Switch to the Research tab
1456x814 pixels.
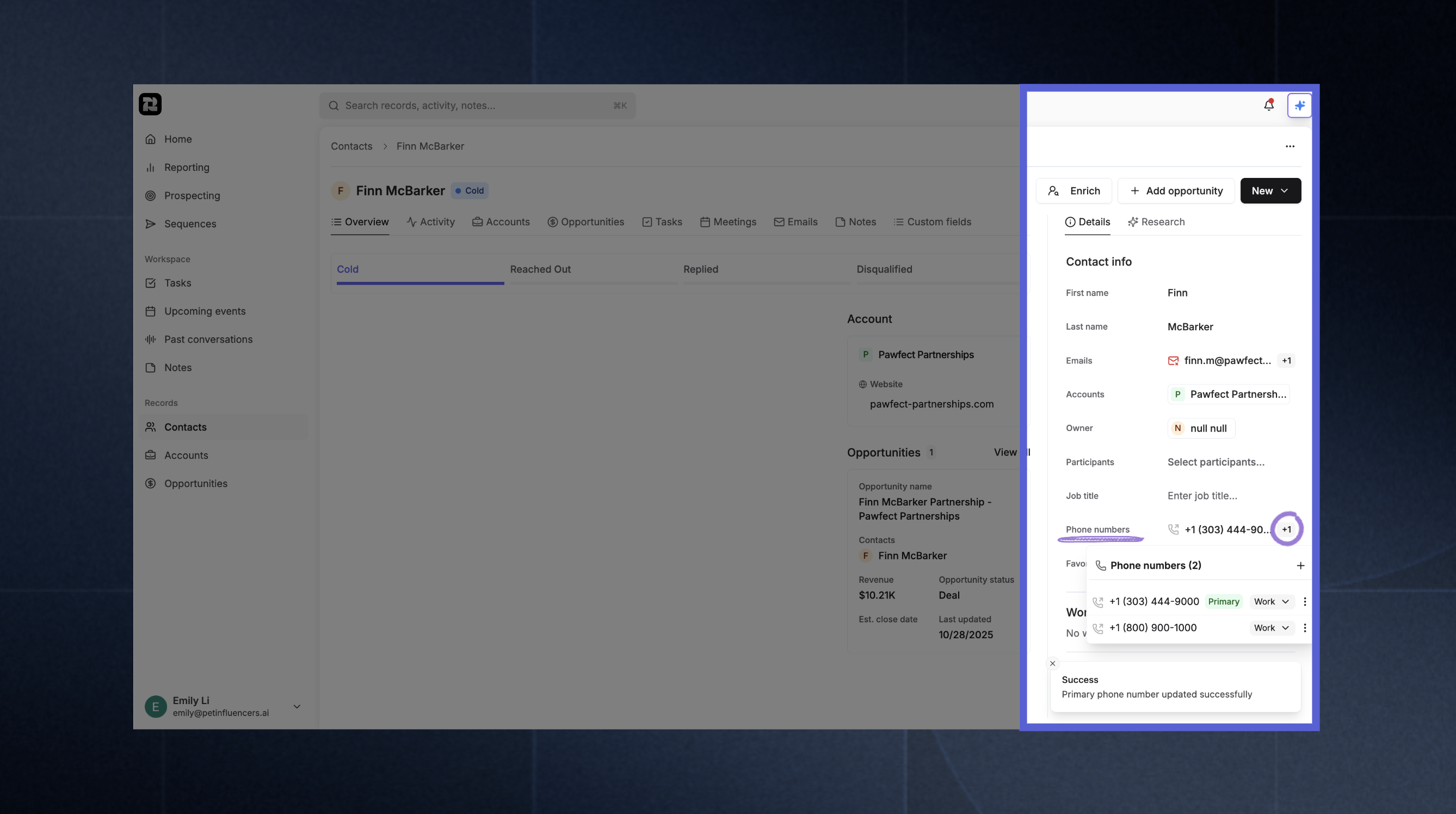tap(1156, 221)
